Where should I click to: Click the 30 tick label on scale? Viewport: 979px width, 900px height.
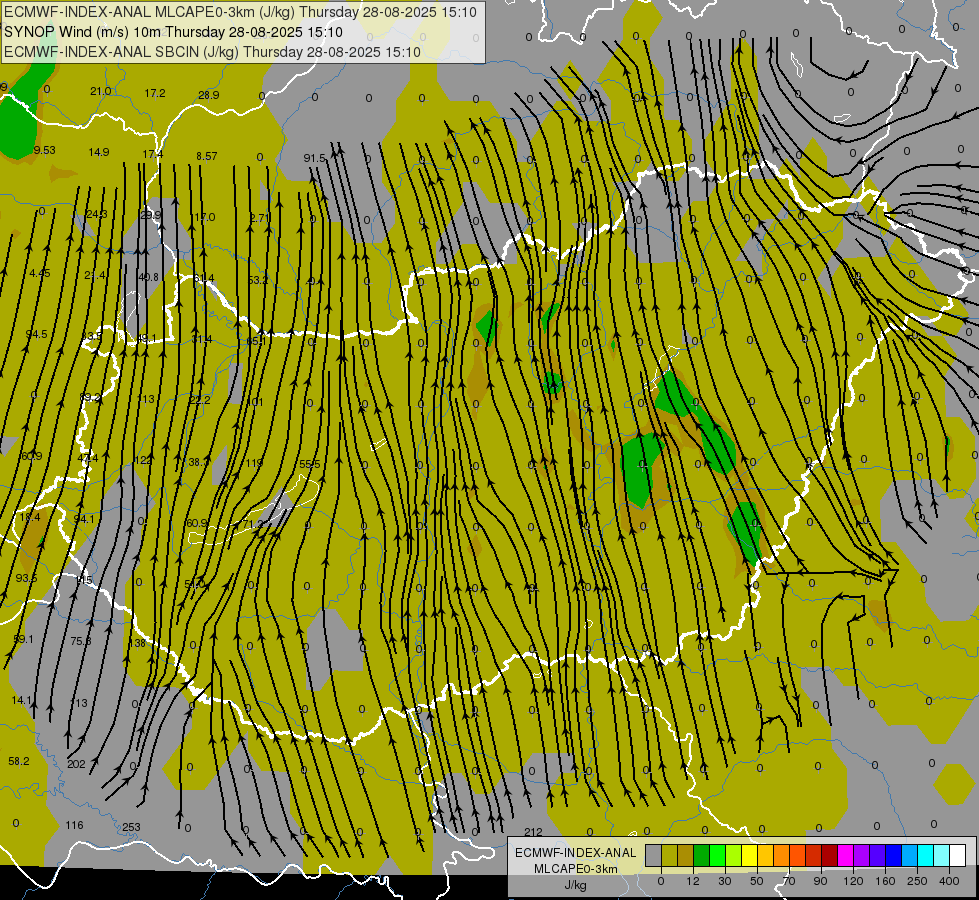point(725,881)
